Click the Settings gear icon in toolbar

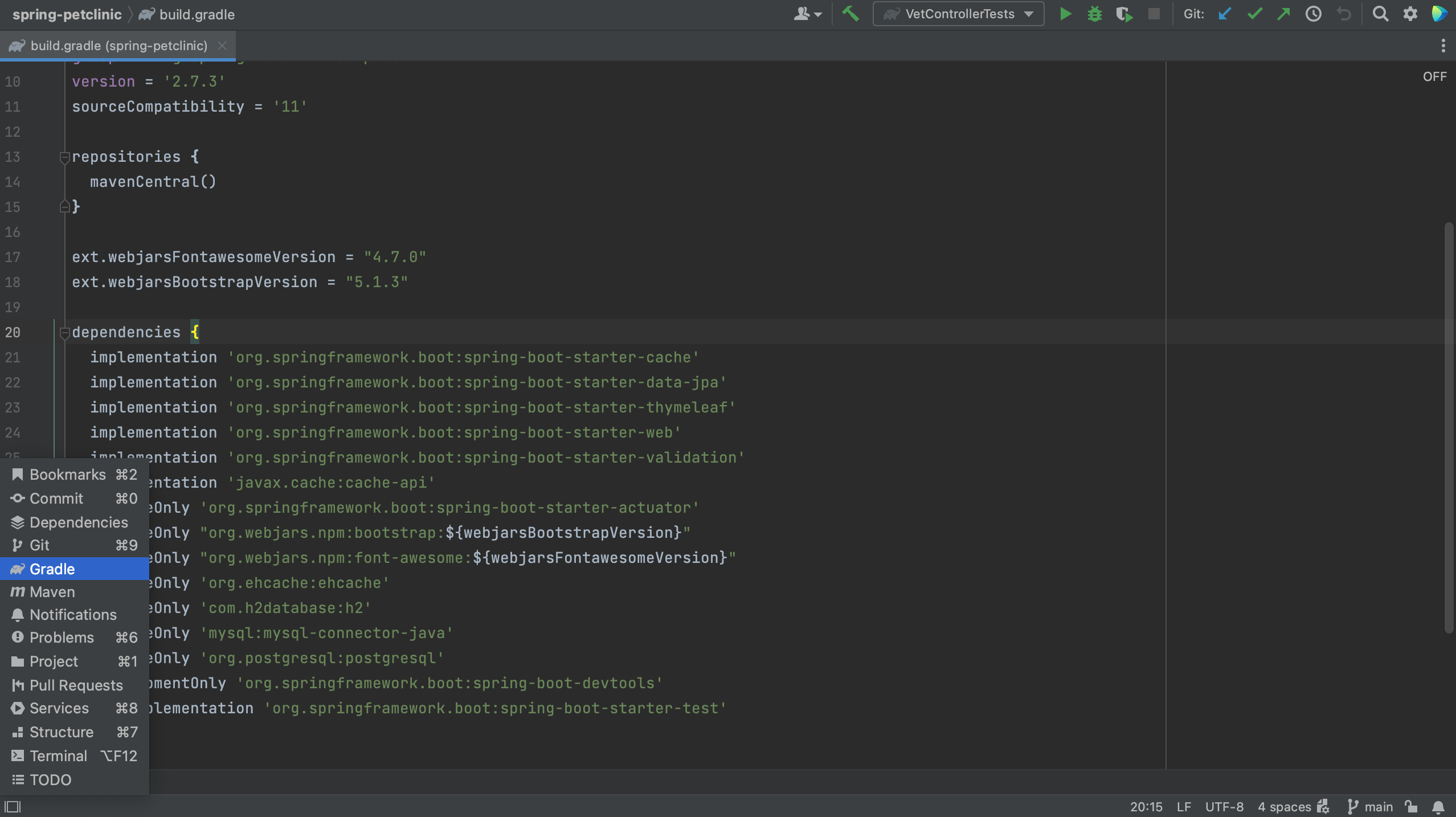point(1410,14)
